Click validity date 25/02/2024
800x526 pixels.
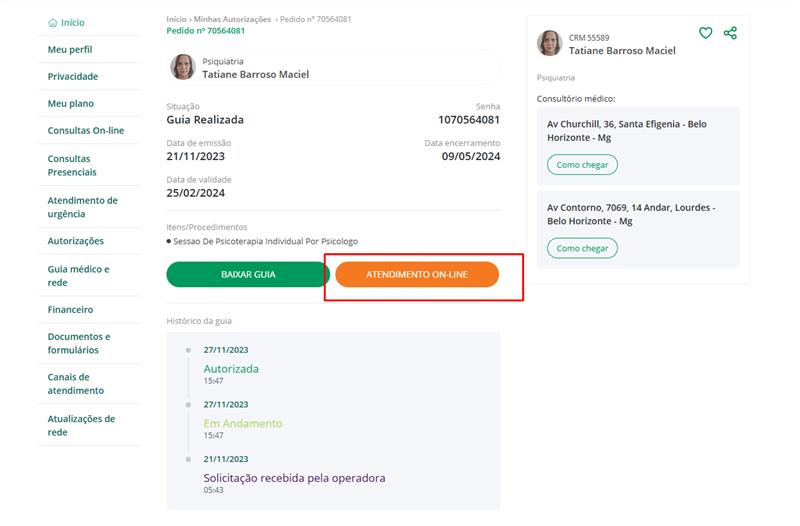point(195,193)
